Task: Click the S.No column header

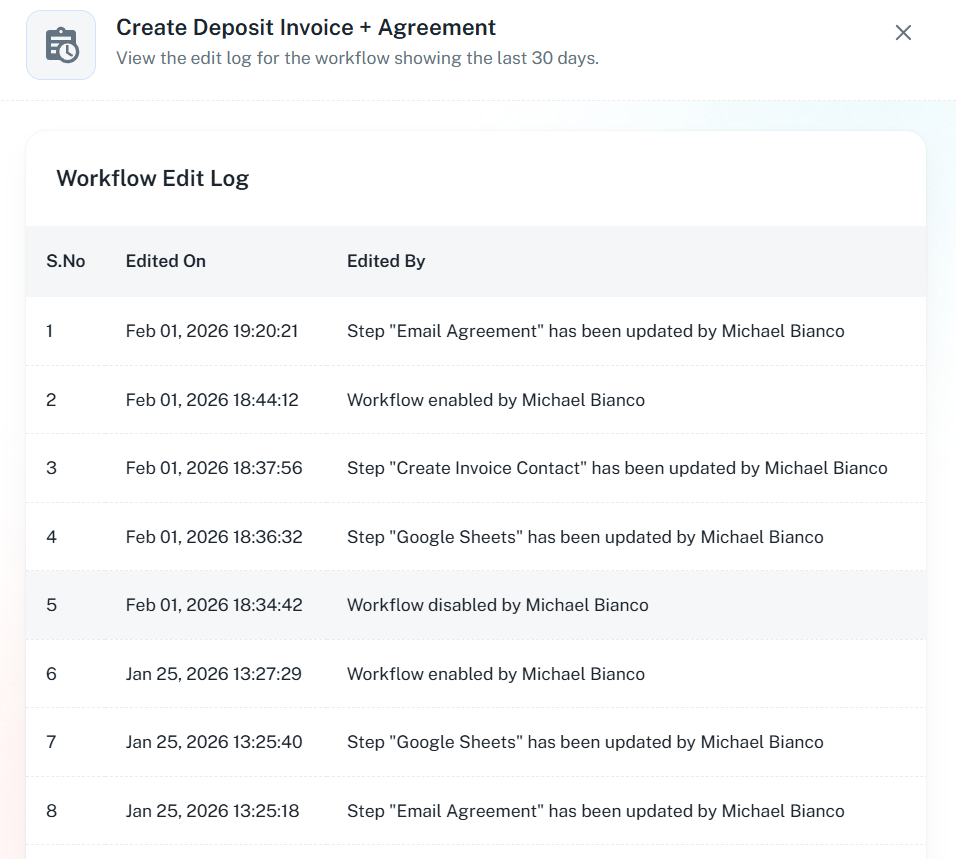Action: click(x=66, y=261)
